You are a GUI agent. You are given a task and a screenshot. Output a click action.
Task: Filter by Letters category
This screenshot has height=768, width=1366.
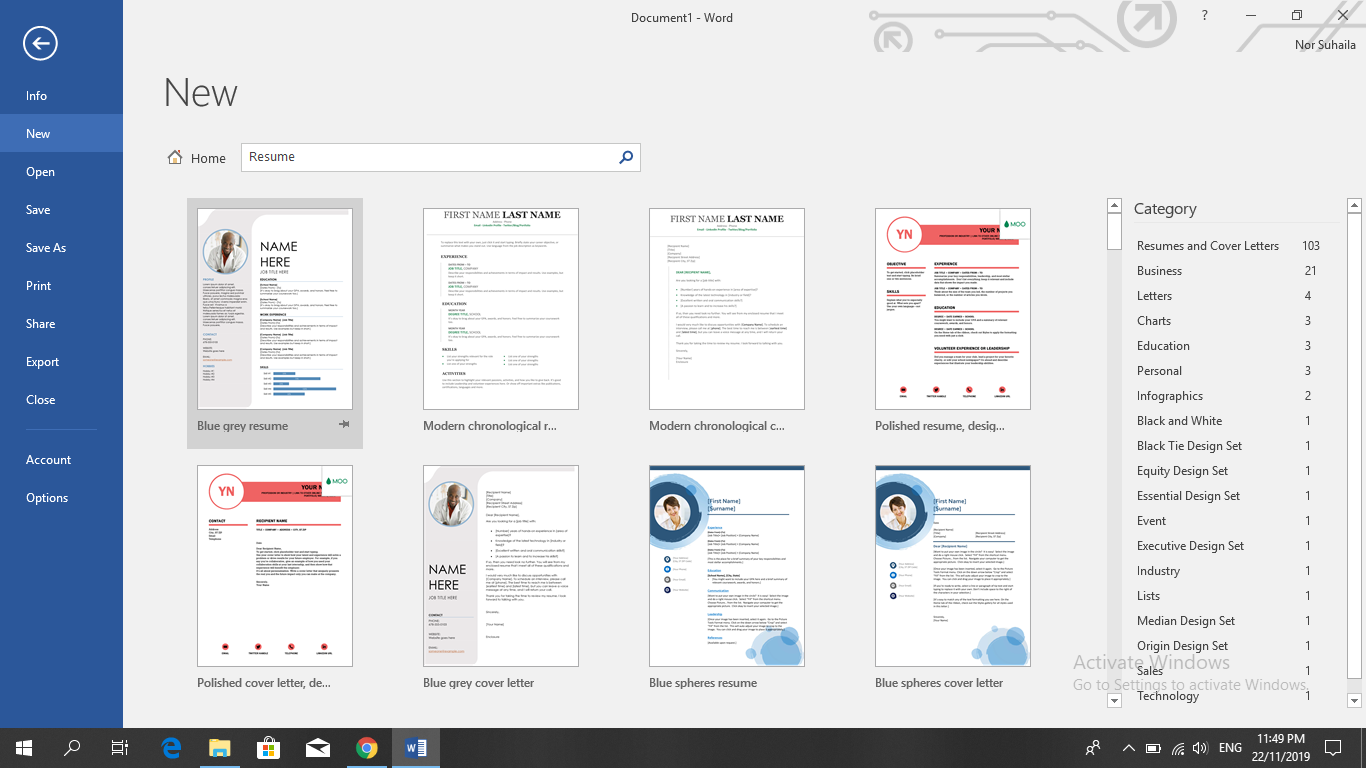pos(1231,296)
